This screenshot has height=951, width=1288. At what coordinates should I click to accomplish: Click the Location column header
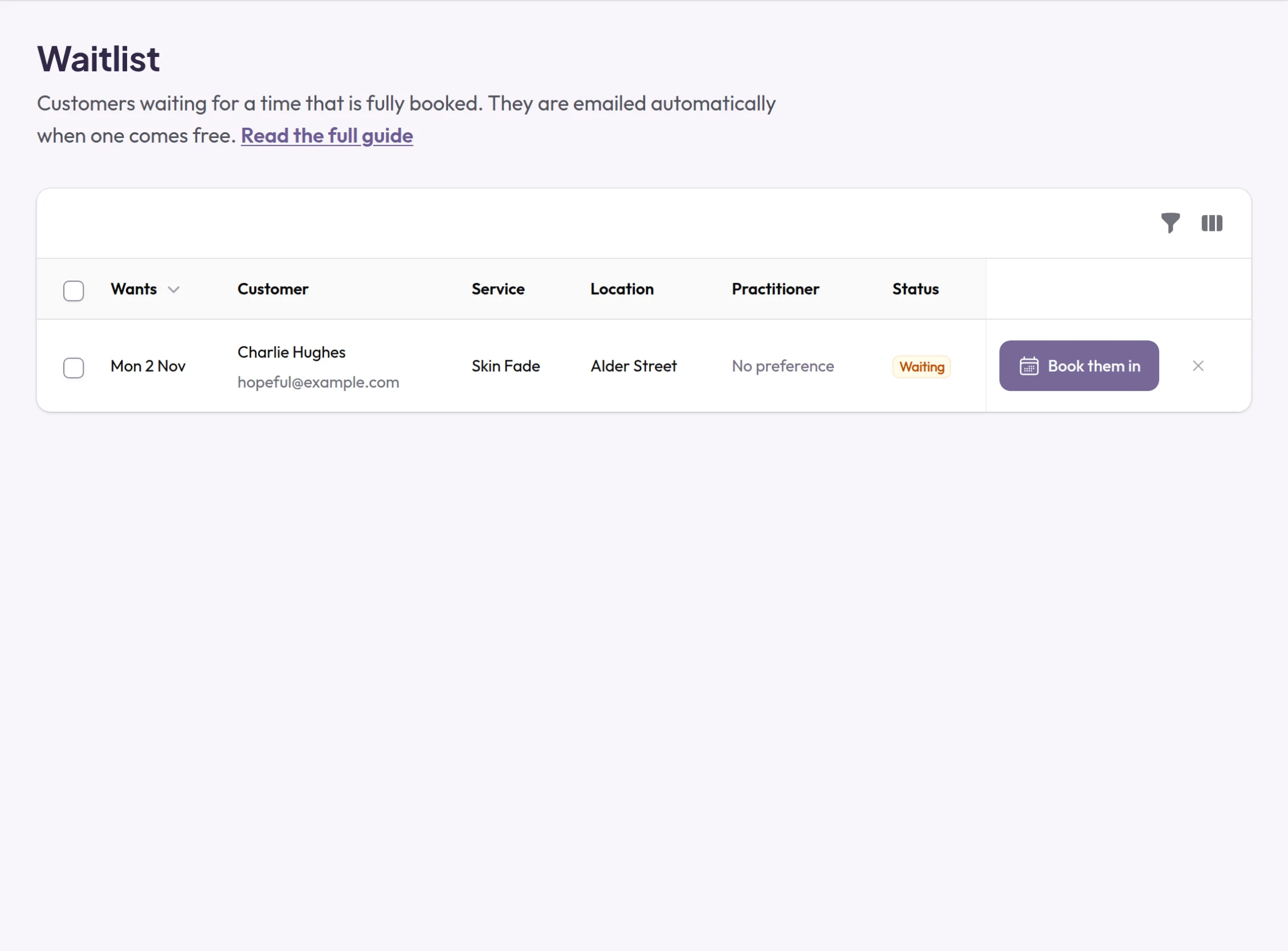click(622, 289)
